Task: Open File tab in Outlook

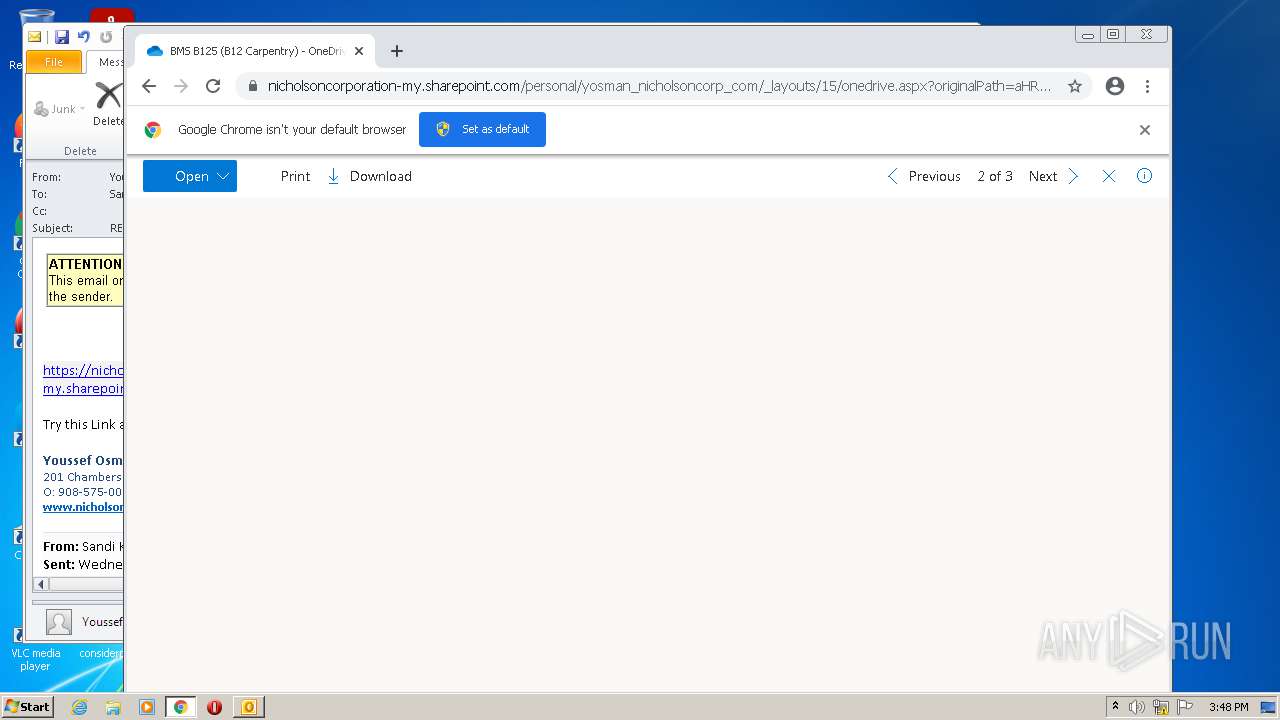Action: 54,62
